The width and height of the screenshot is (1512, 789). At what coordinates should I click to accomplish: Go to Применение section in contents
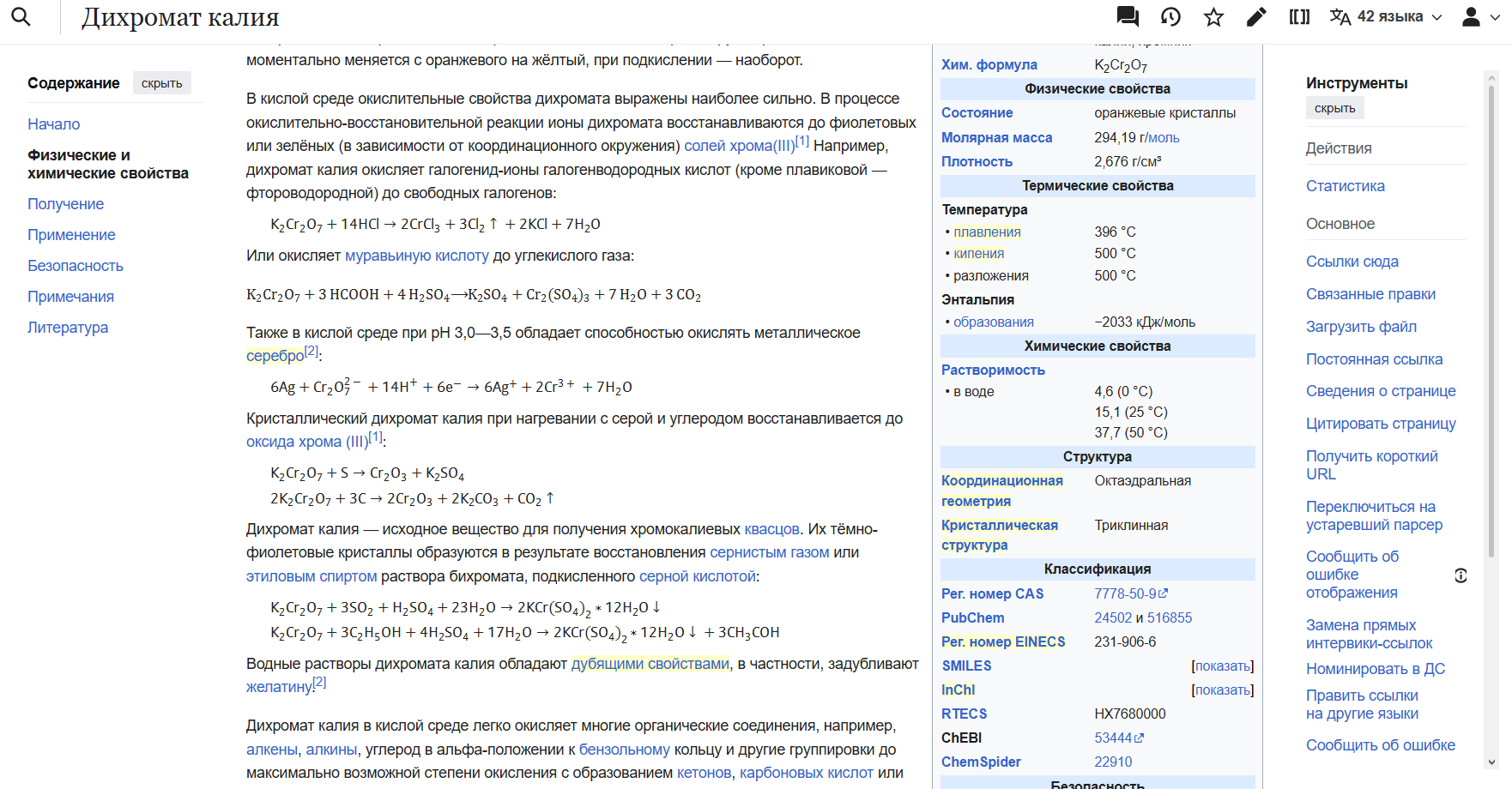click(71, 235)
